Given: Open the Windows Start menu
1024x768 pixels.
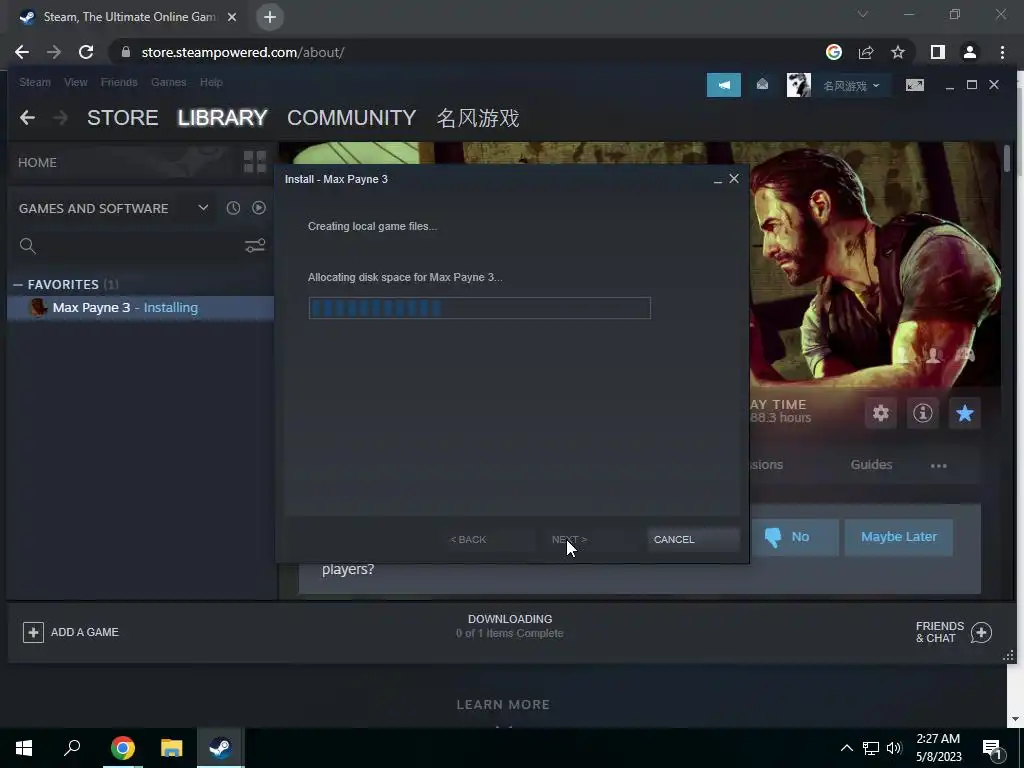Looking at the screenshot, I should [x=24, y=748].
